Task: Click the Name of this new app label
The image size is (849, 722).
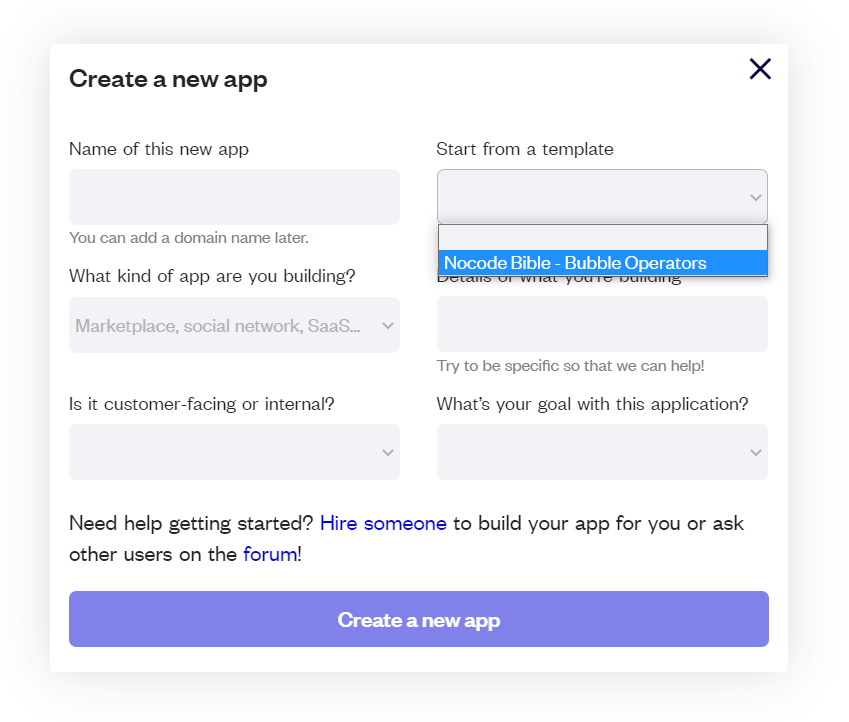Action: tap(159, 149)
